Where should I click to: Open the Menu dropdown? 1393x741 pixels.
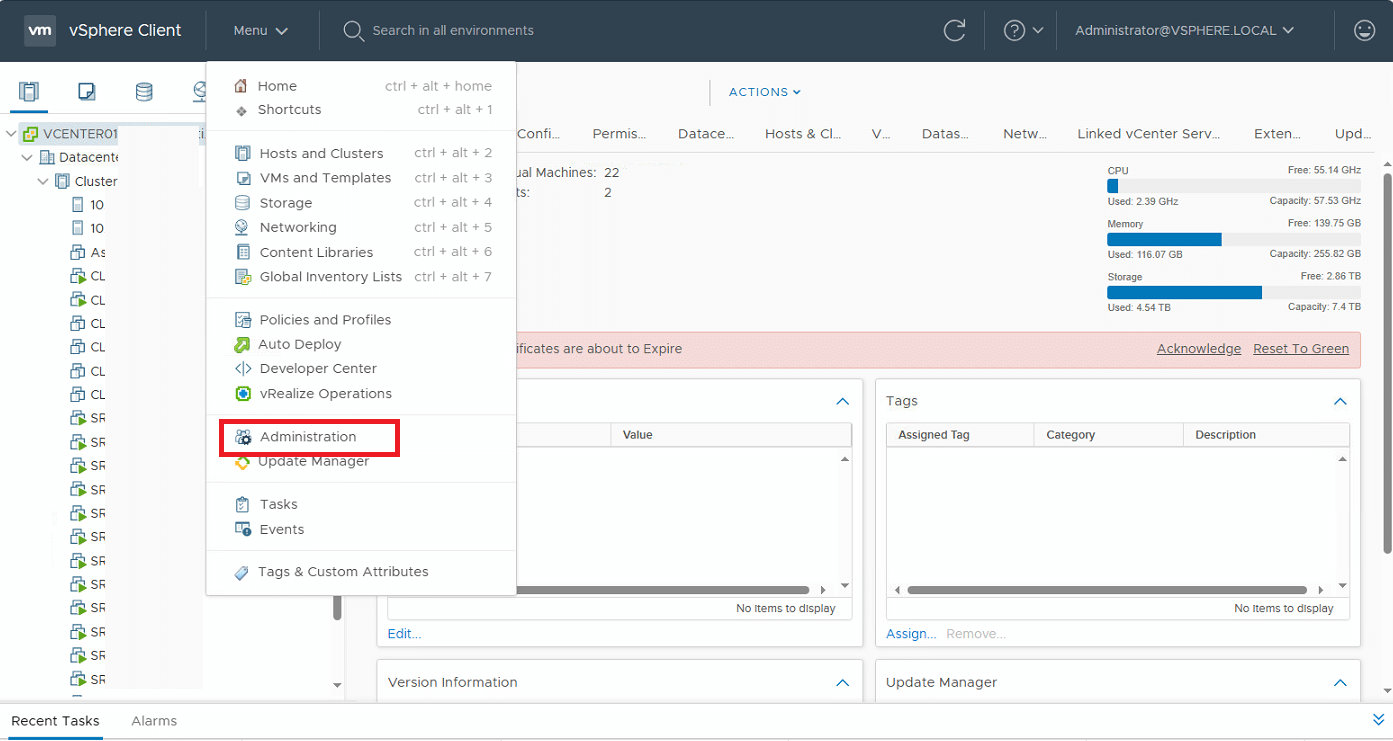coord(261,31)
